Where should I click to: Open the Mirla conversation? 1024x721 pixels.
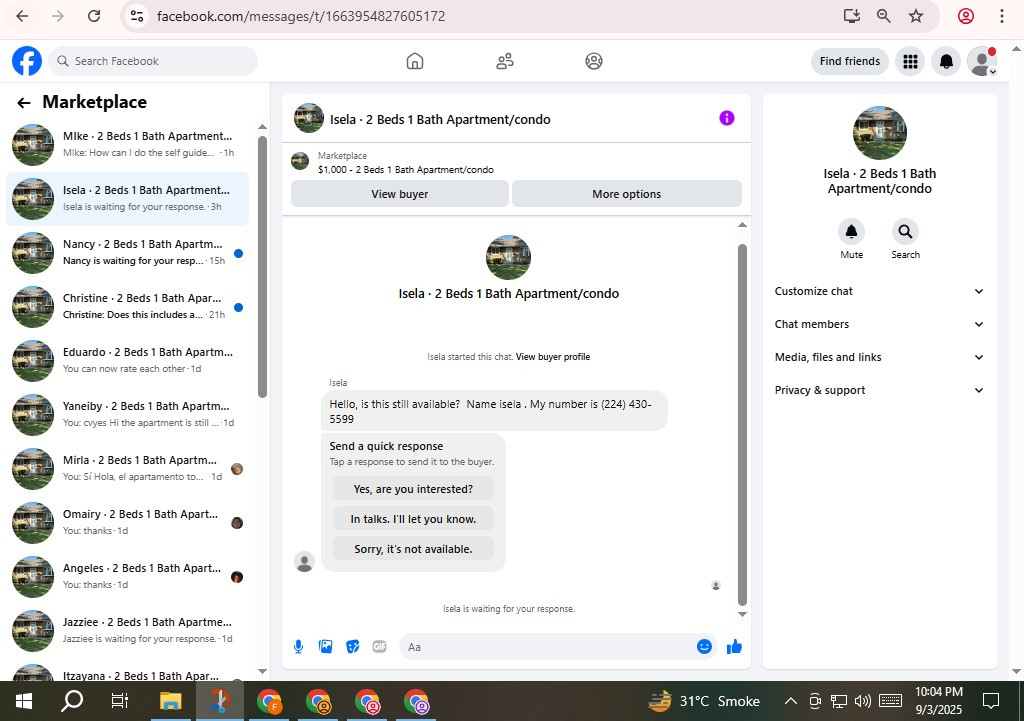[x=127, y=468]
